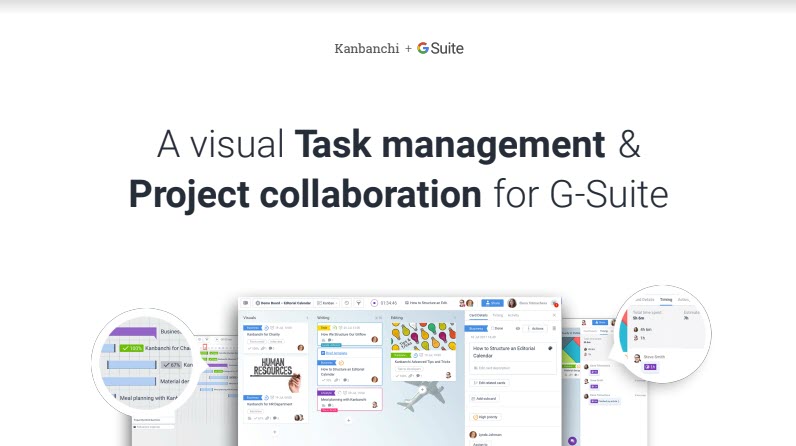Switch to the Timing tab in the card panel
The width and height of the screenshot is (796, 446).
[x=498, y=316]
